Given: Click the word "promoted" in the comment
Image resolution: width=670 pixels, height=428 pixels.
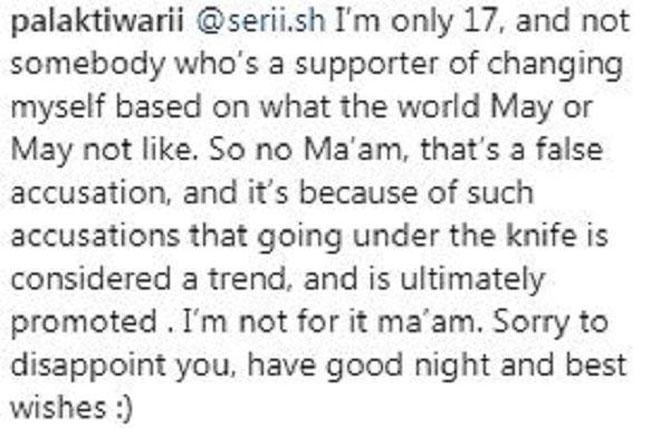Looking at the screenshot, I should coord(84,323).
